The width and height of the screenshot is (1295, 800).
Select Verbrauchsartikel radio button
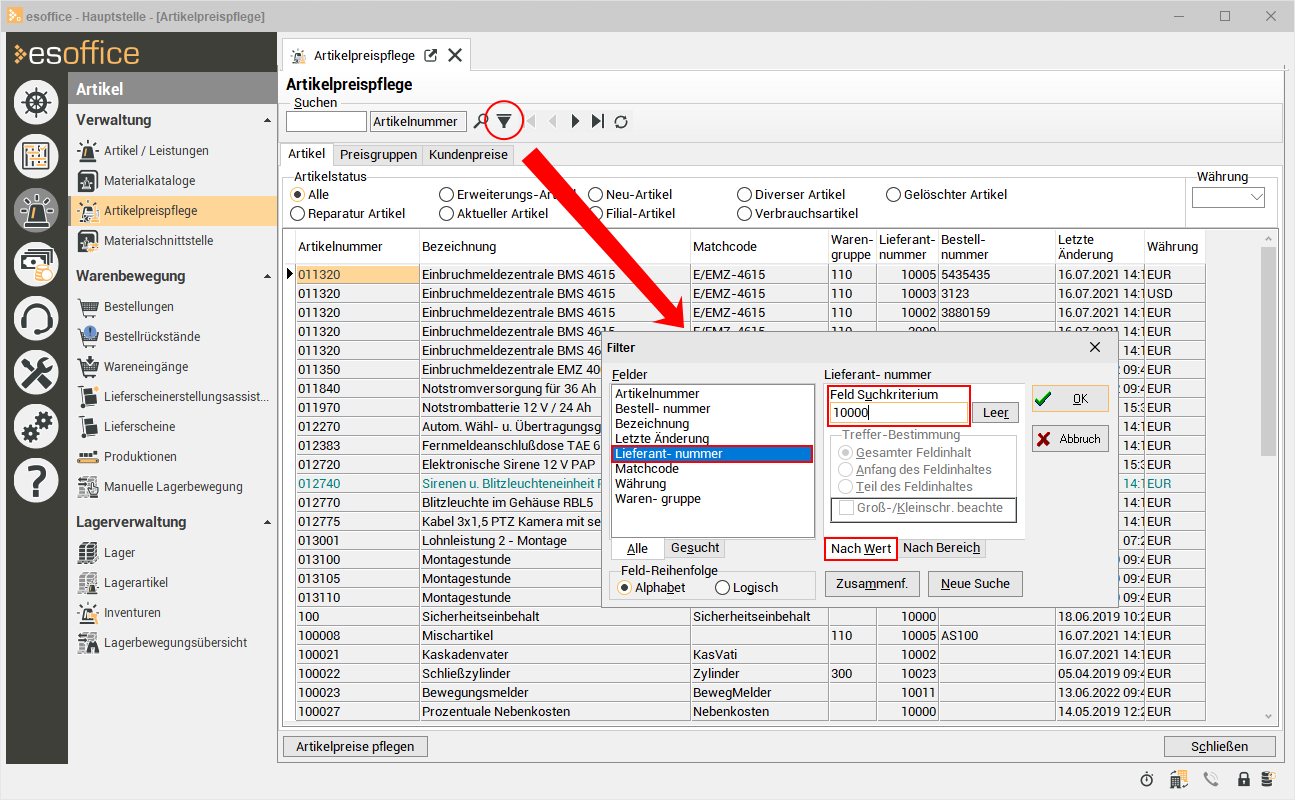click(x=744, y=214)
